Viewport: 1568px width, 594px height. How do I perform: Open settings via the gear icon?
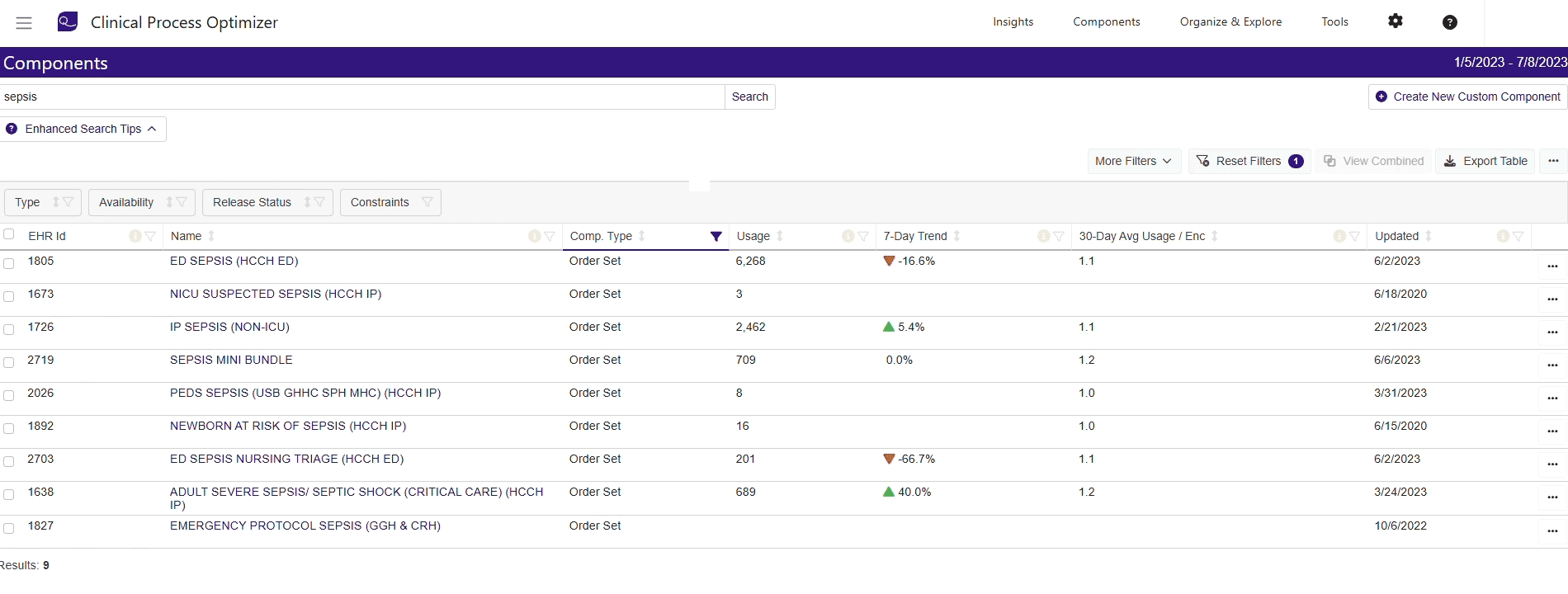[x=1395, y=21]
